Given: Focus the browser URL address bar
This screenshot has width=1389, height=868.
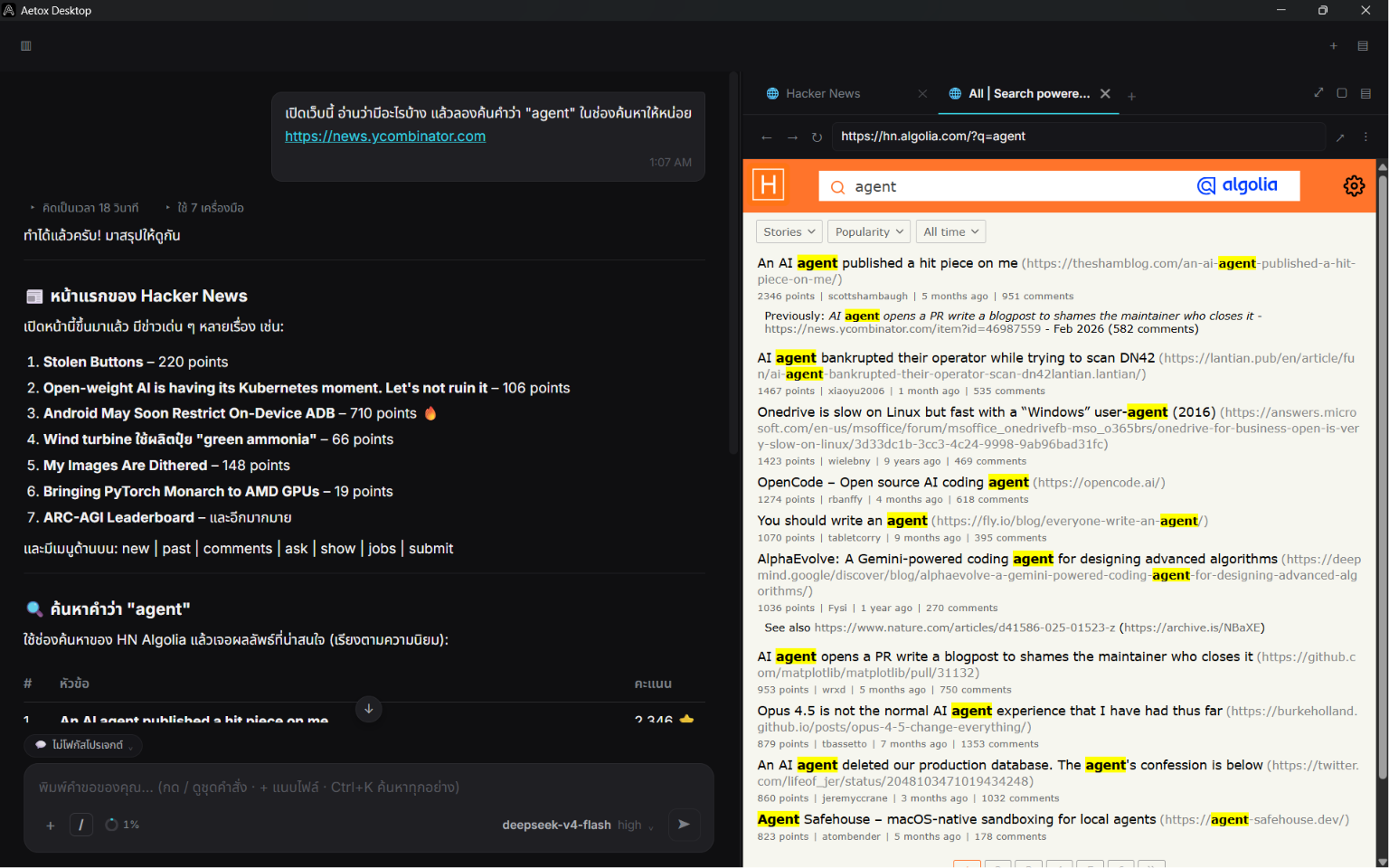Looking at the screenshot, I should [1079, 137].
